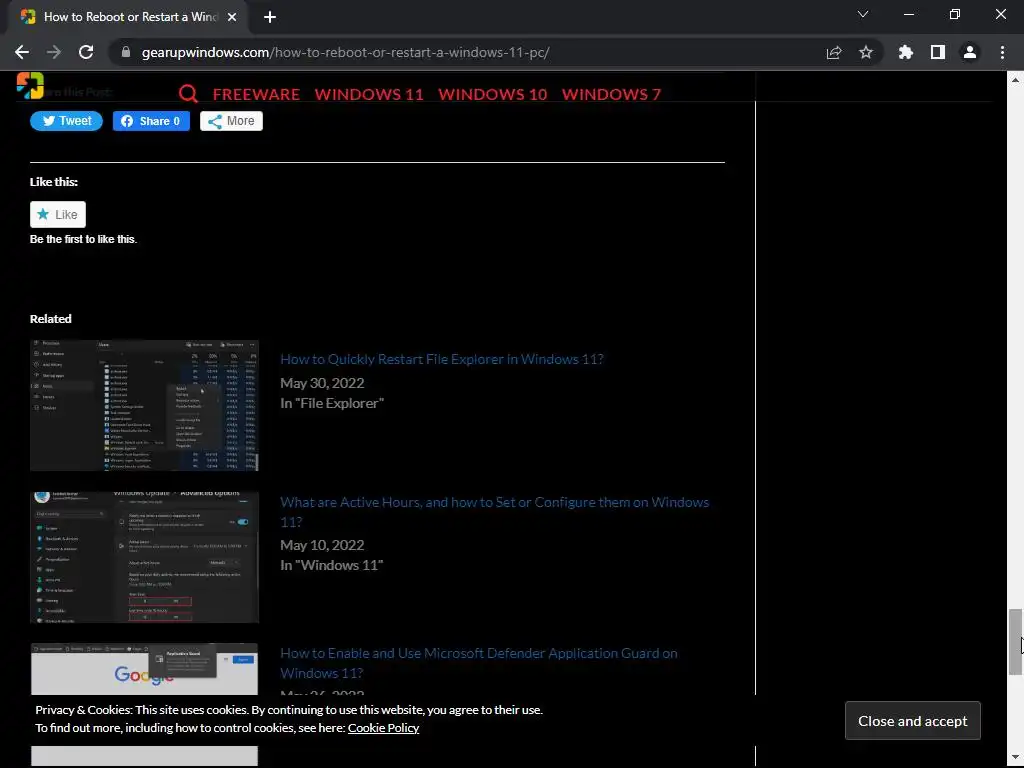Click the Close and accept cookies button
The height and width of the screenshot is (768, 1024).
(912, 721)
